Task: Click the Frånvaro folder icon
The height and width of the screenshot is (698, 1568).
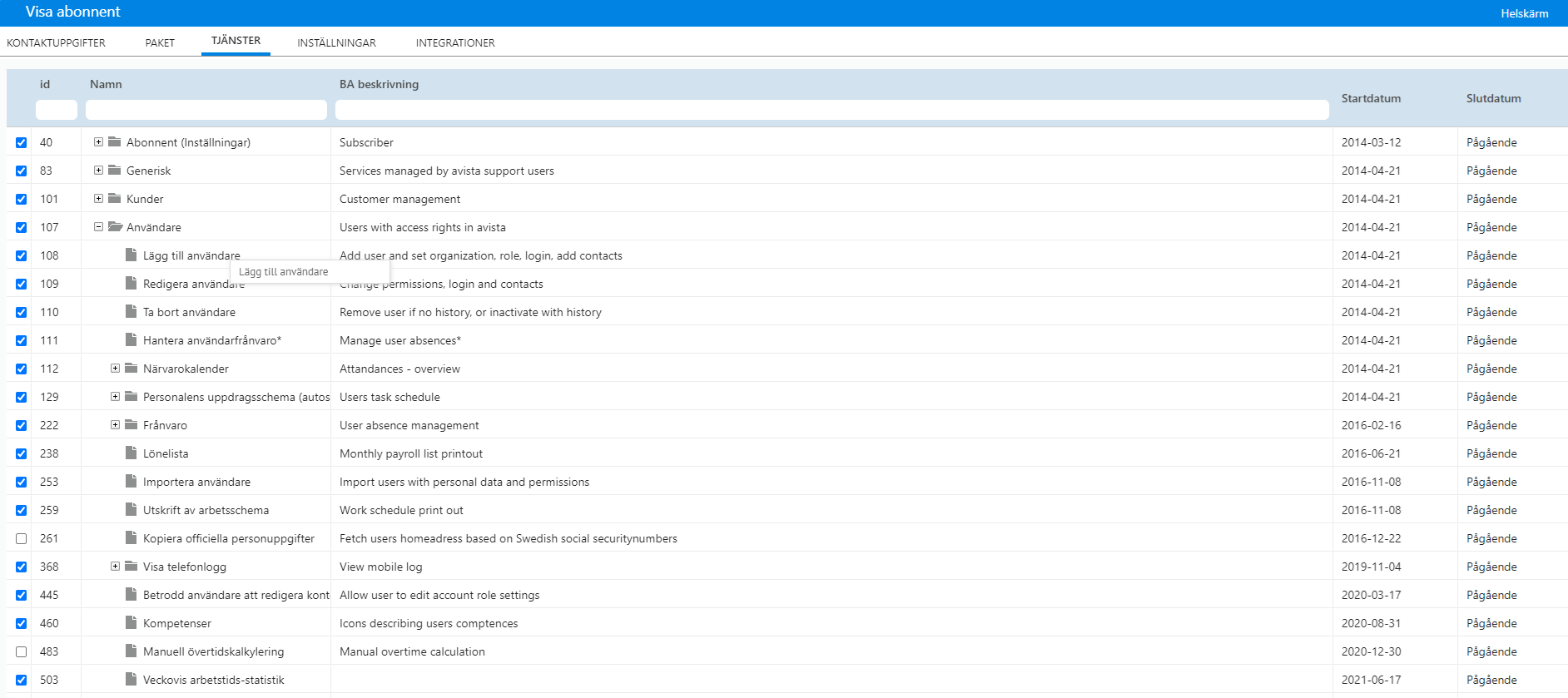Action: pos(131,424)
